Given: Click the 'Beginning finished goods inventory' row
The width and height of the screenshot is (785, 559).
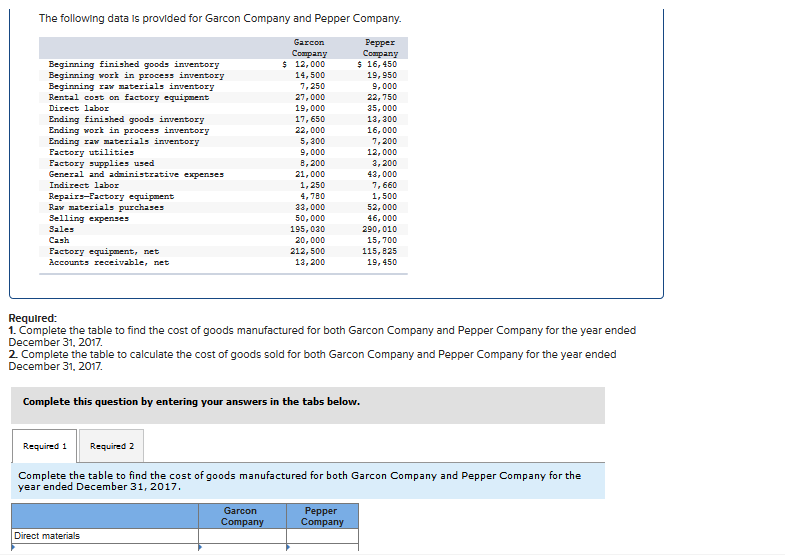Looking at the screenshot, I should 223,65.
